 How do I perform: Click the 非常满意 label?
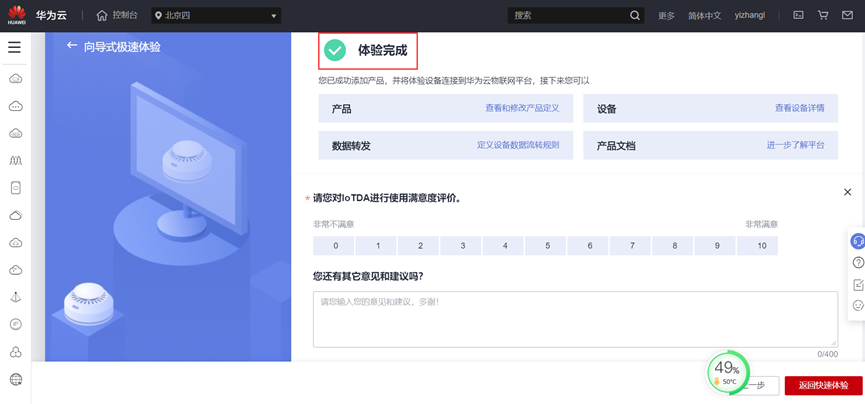pos(761,224)
